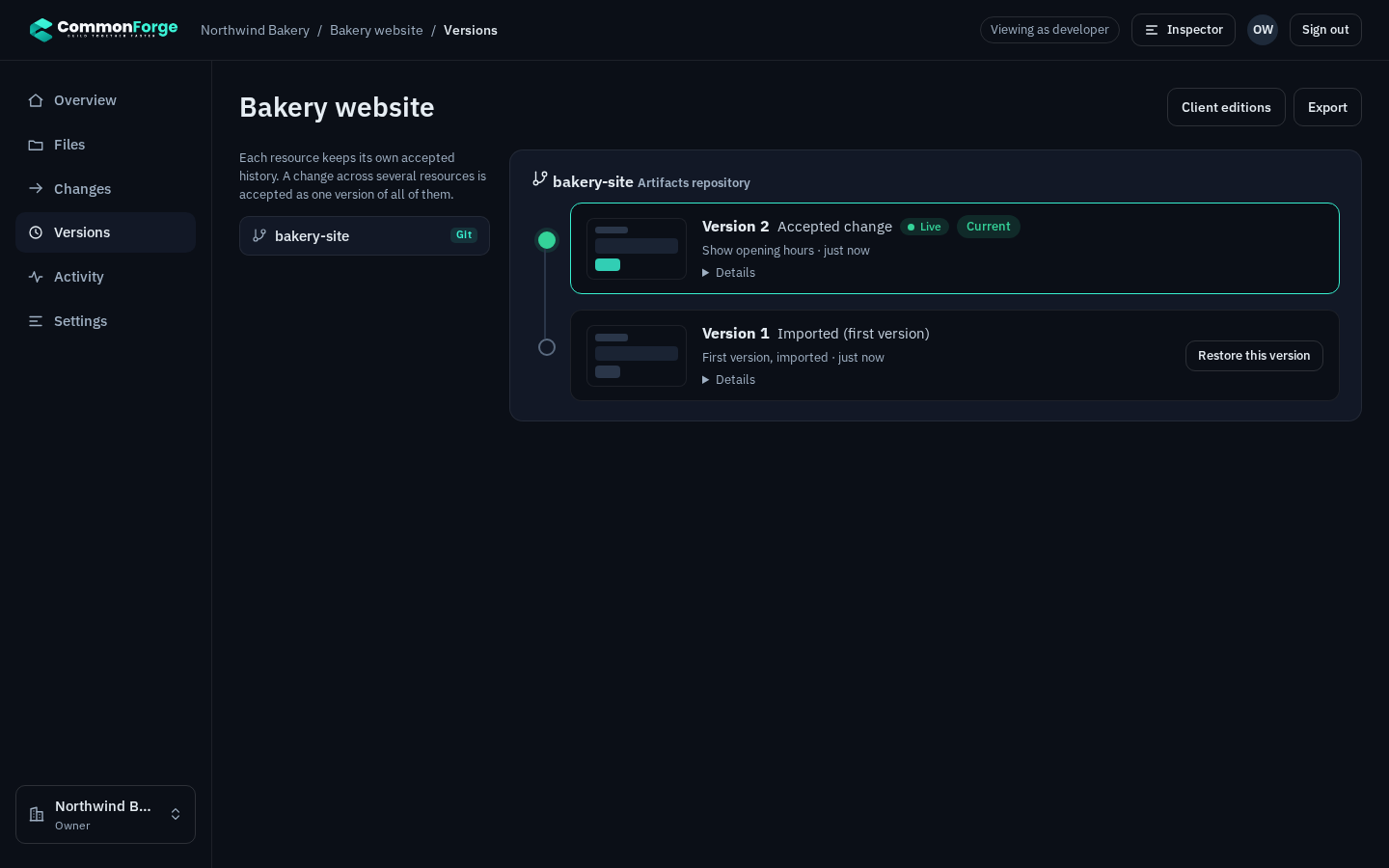This screenshot has width=1389, height=868.
Task: Restore Version 1 of the site
Action: (1254, 356)
